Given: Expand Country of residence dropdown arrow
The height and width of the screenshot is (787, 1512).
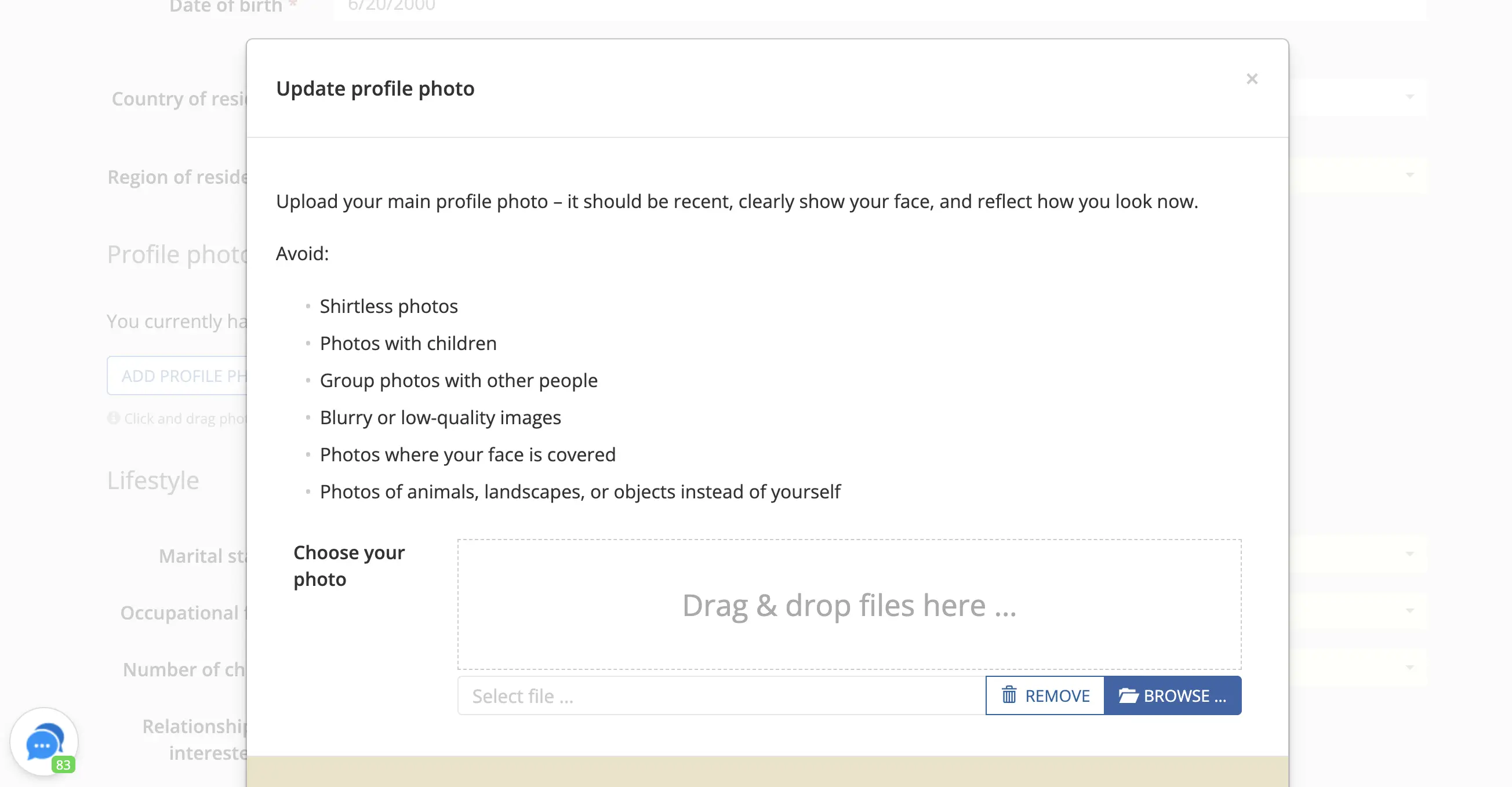Looking at the screenshot, I should (1409, 97).
